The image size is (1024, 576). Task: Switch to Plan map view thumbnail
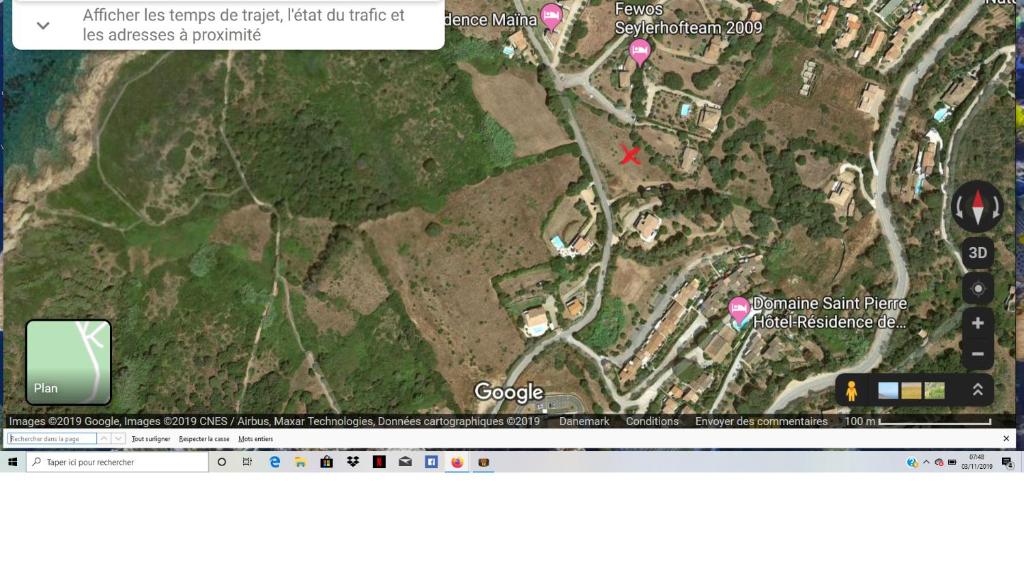pos(68,361)
